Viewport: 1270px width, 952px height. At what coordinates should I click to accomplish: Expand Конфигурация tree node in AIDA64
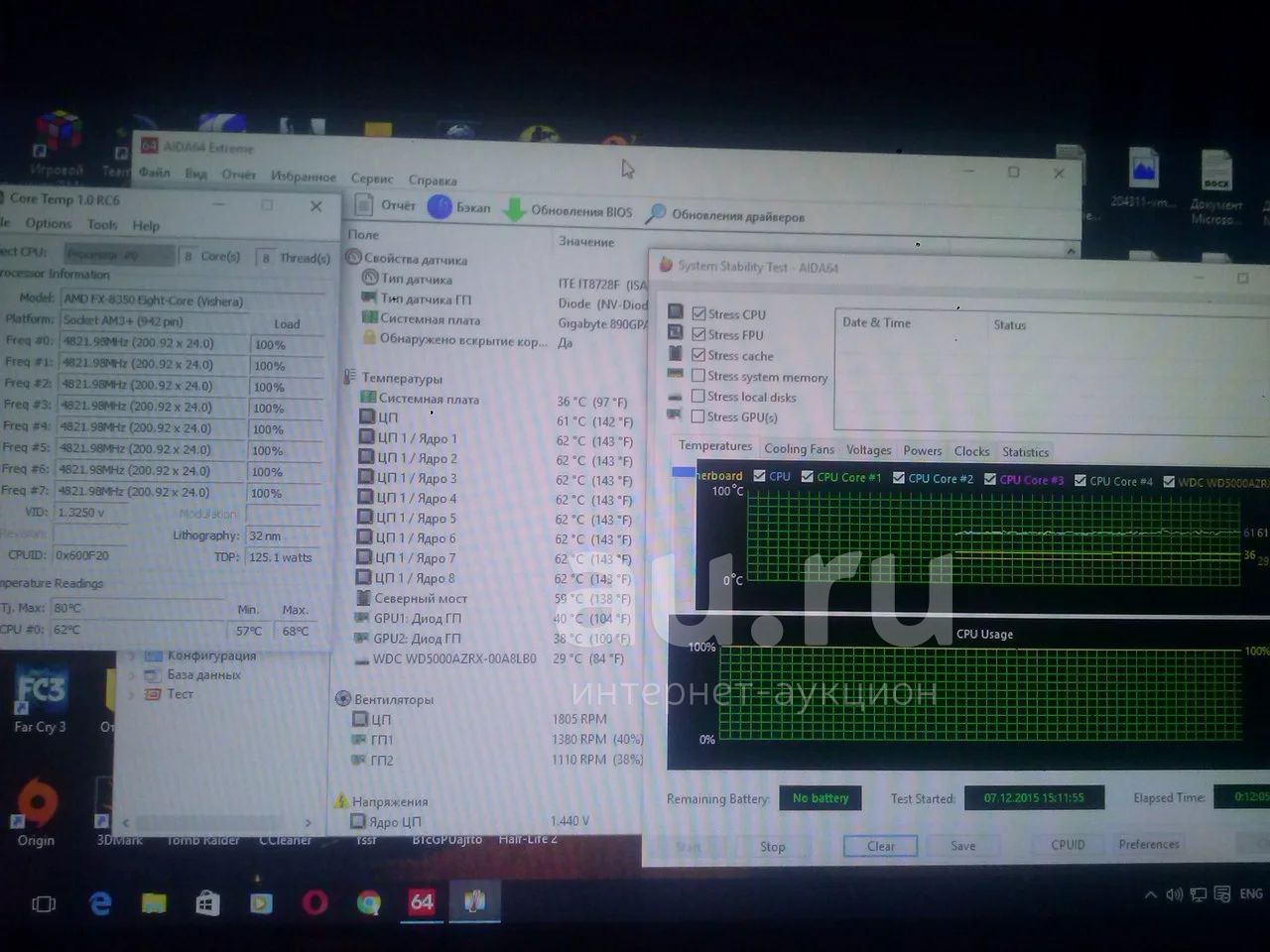(x=132, y=655)
